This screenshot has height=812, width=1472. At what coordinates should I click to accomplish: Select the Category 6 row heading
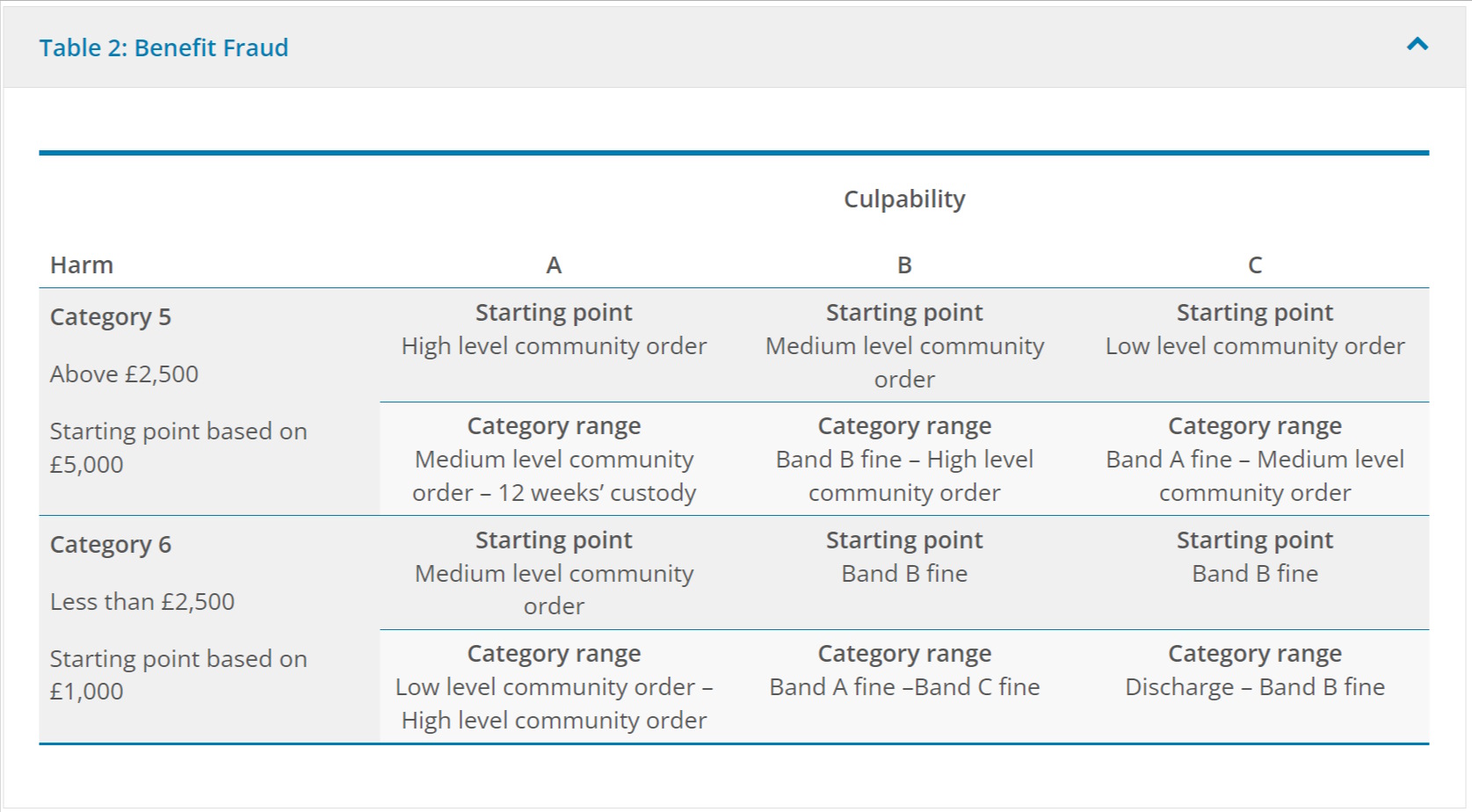tap(111, 544)
